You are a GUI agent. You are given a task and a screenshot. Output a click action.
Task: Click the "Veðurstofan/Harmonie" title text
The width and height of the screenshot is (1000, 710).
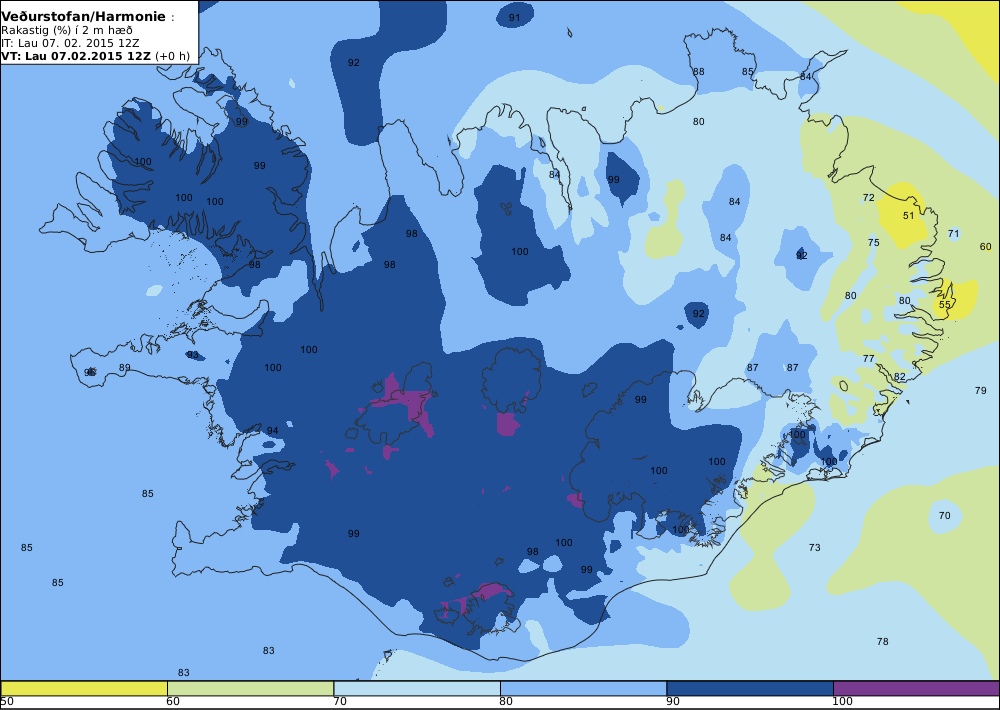84,17
